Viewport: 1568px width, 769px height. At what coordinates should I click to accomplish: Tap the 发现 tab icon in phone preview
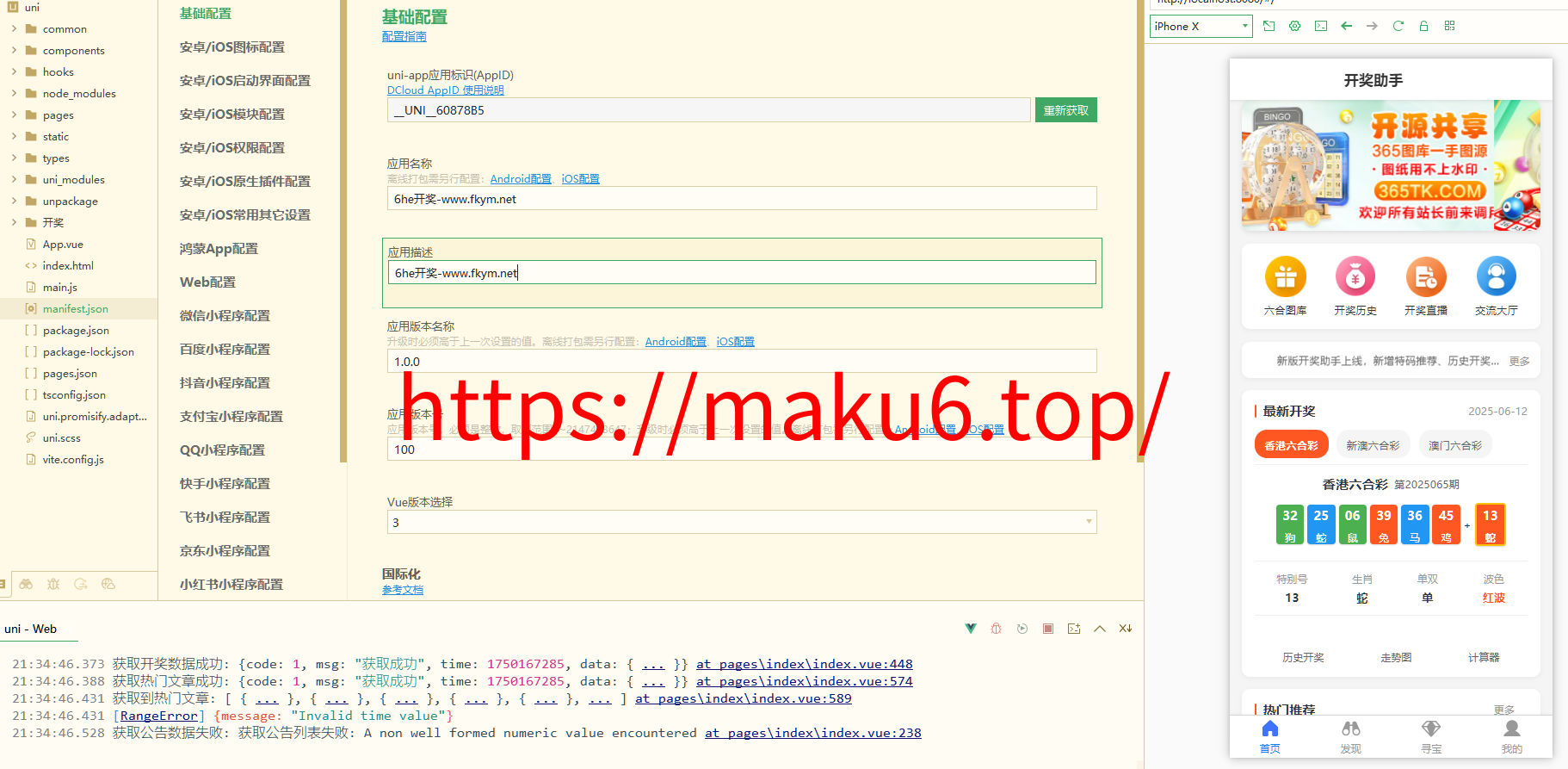[1351, 729]
